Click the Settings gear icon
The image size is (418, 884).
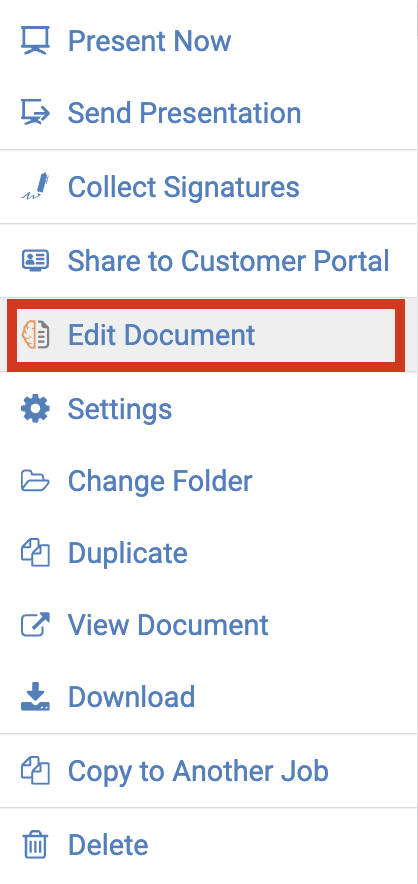coord(35,409)
